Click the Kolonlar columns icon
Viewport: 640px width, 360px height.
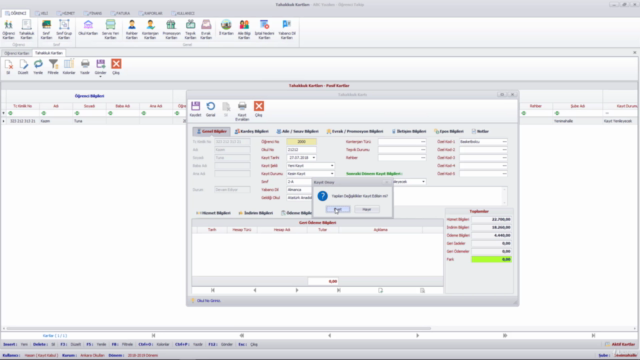69,67
